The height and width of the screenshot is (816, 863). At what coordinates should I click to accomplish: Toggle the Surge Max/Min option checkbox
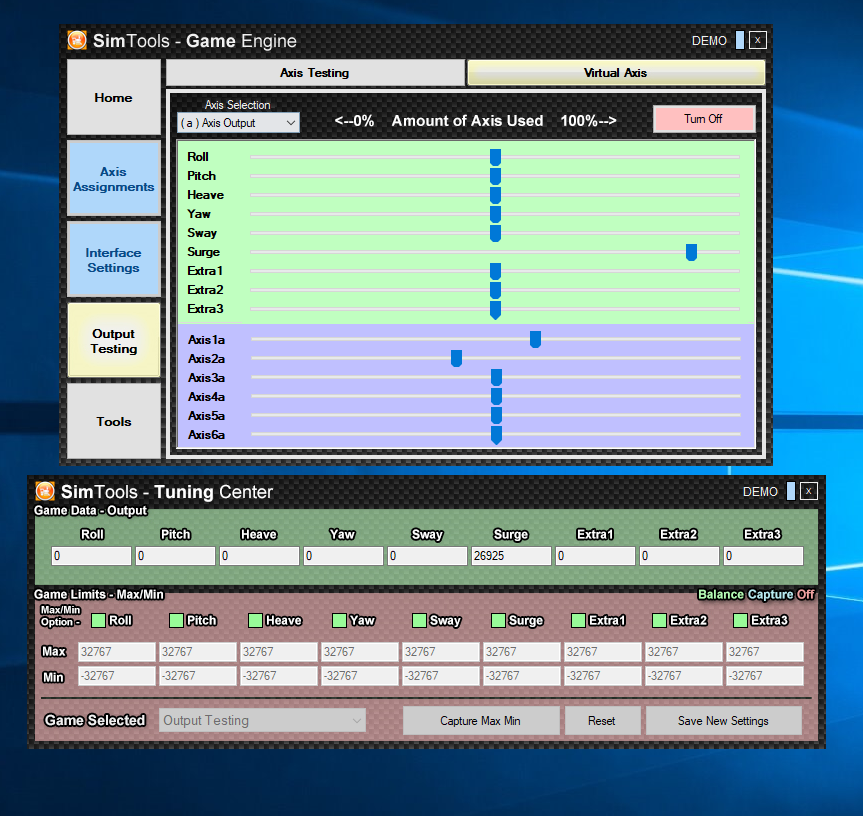(498, 620)
